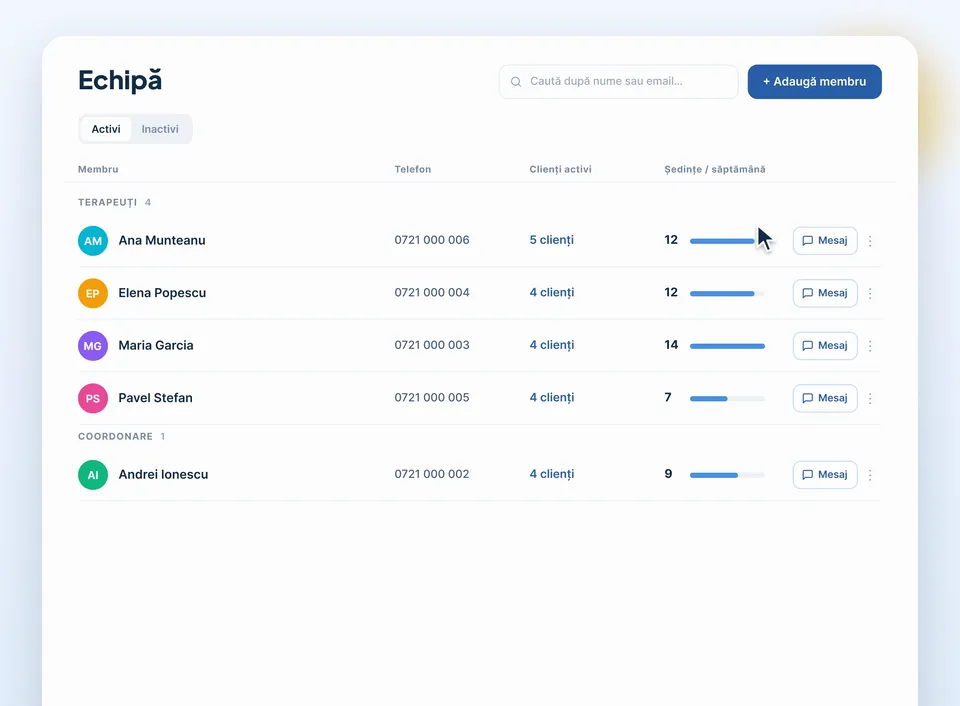
Task: Focus the search by name or email field
Action: pos(618,81)
